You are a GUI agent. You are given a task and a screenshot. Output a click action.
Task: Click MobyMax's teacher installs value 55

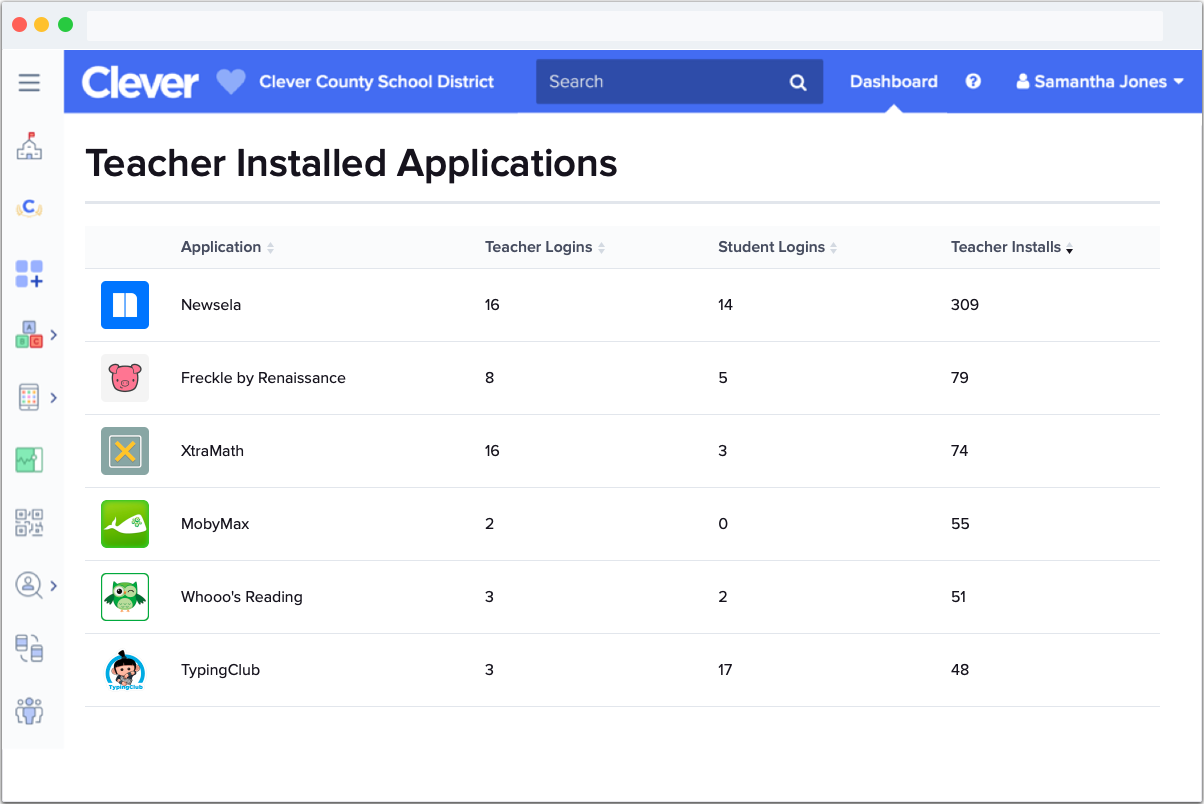(x=960, y=524)
